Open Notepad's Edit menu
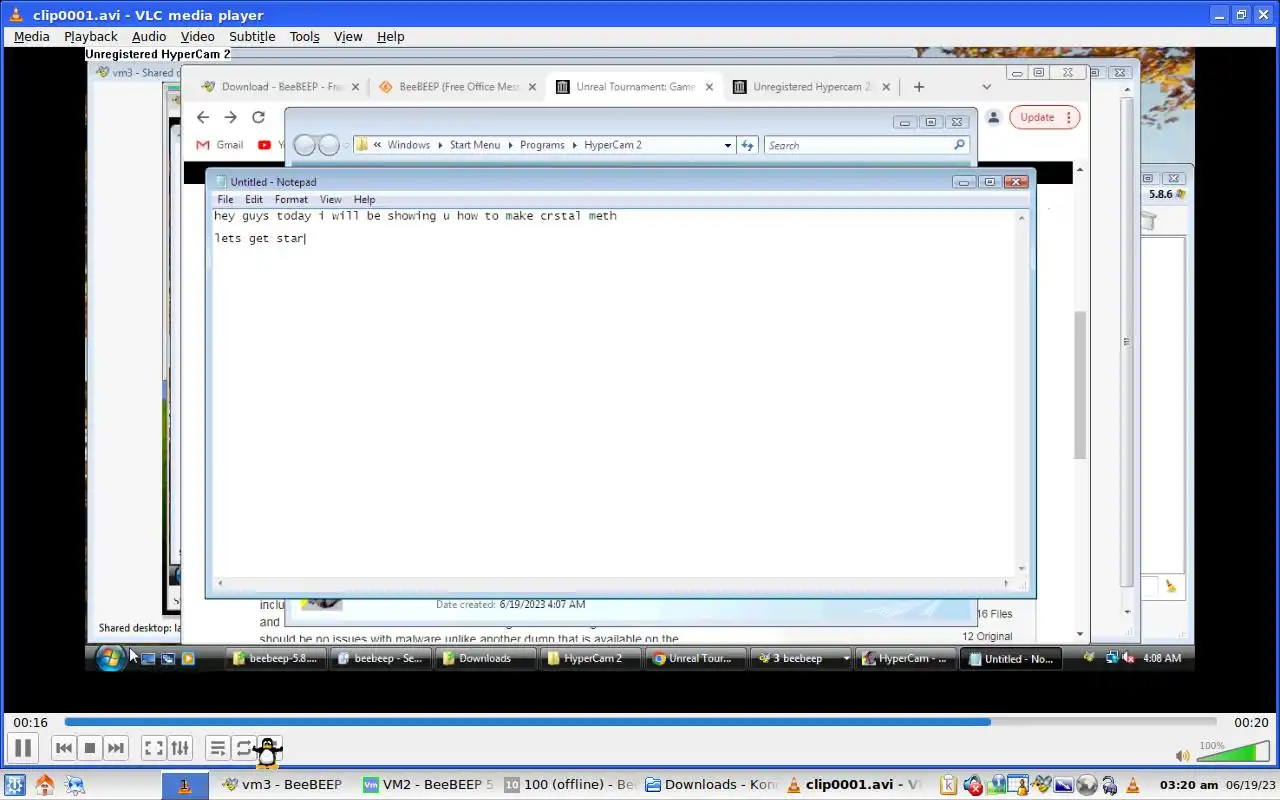Screen dimensions: 1280x800 point(254,200)
